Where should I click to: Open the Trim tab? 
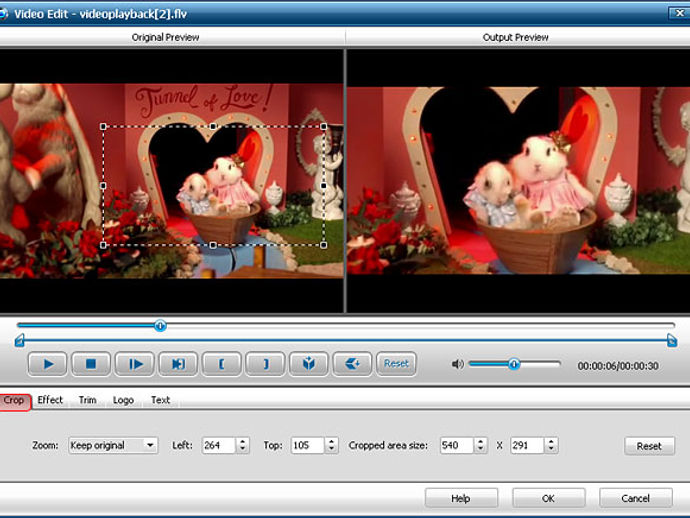[x=87, y=400]
